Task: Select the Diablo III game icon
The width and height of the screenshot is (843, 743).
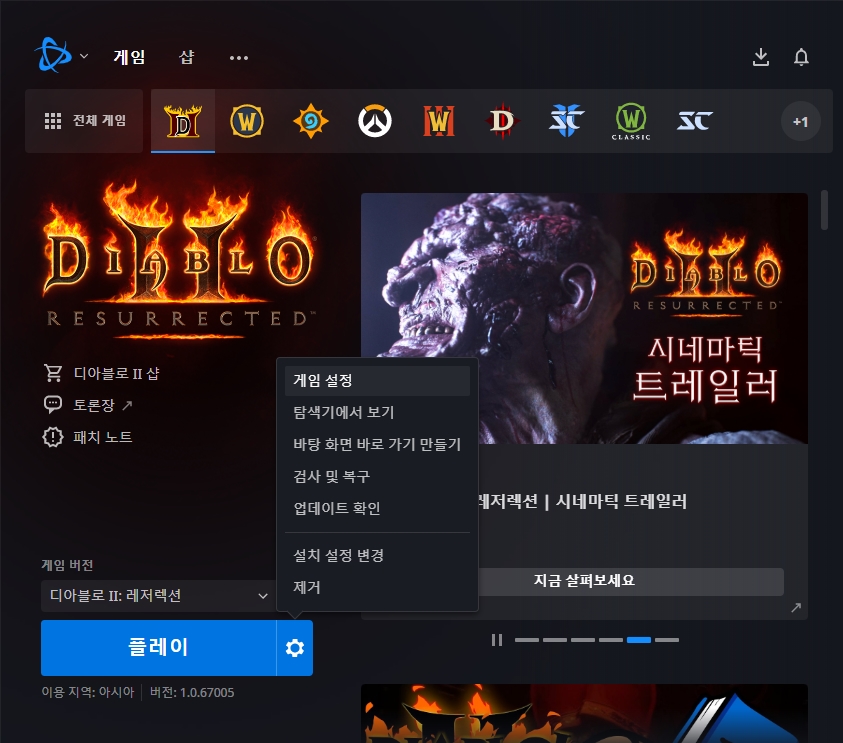Action: click(502, 121)
